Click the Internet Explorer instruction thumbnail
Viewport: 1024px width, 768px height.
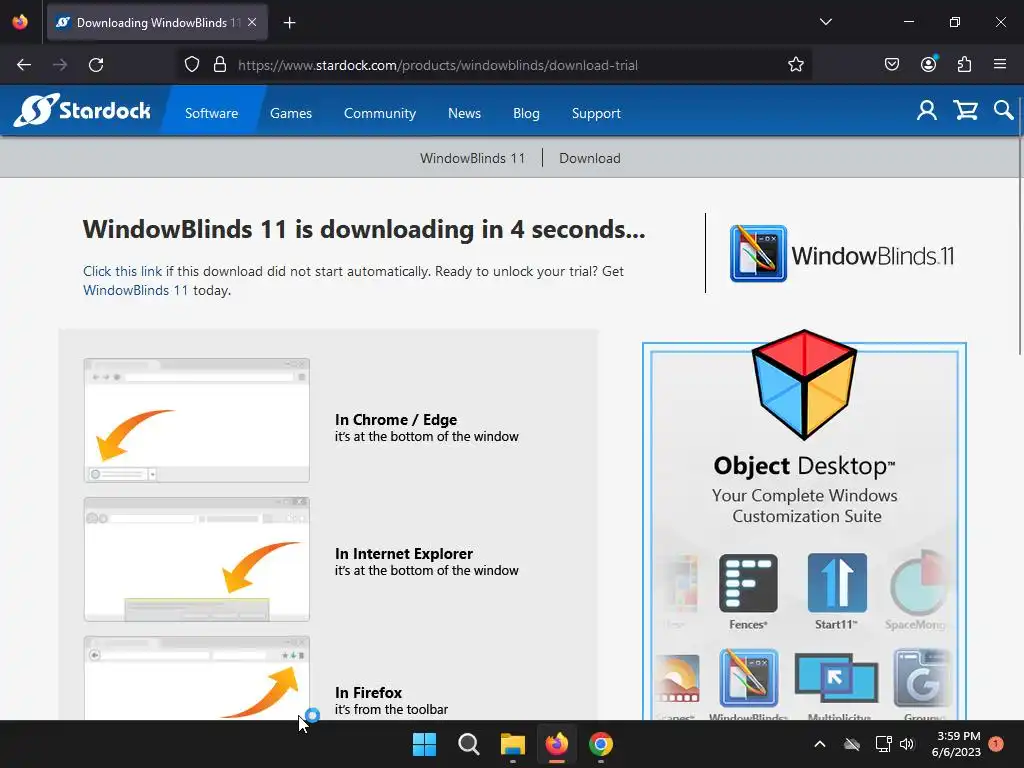(x=197, y=559)
